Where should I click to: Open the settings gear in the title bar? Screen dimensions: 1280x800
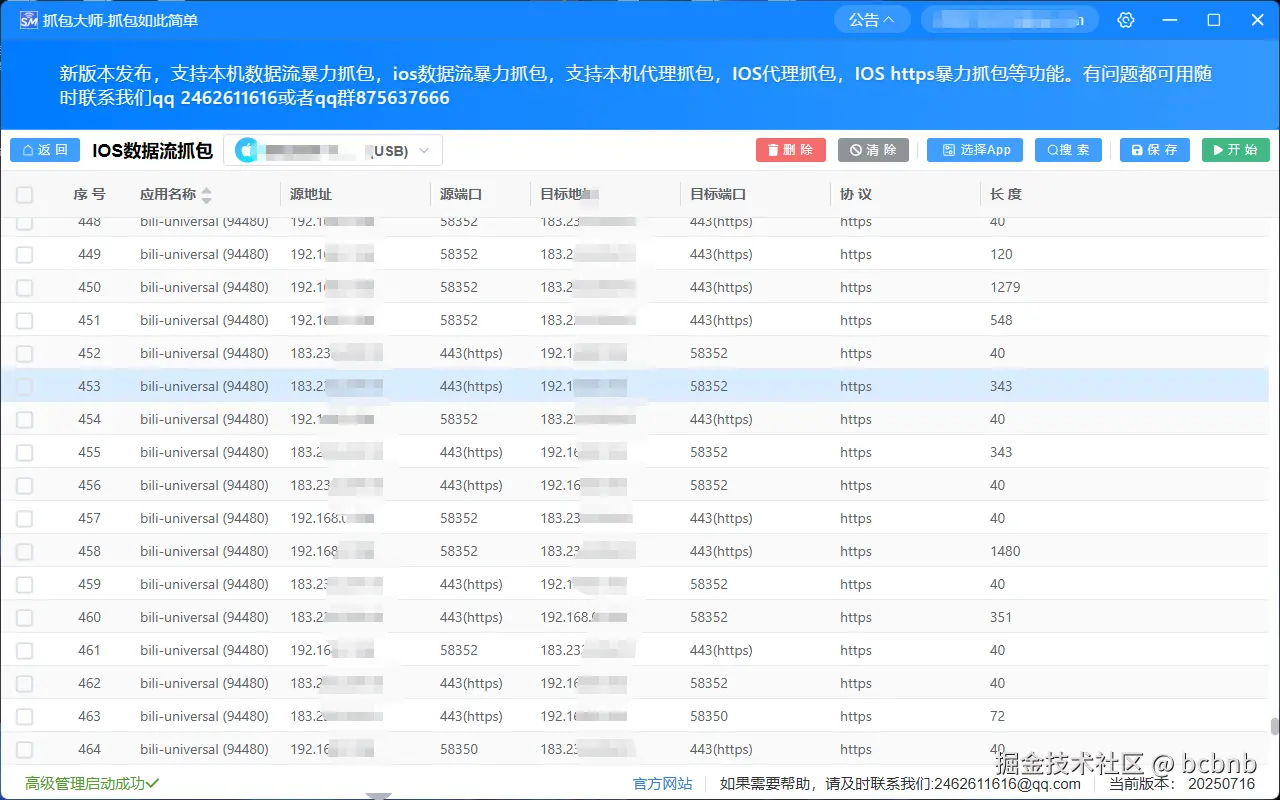click(1125, 19)
